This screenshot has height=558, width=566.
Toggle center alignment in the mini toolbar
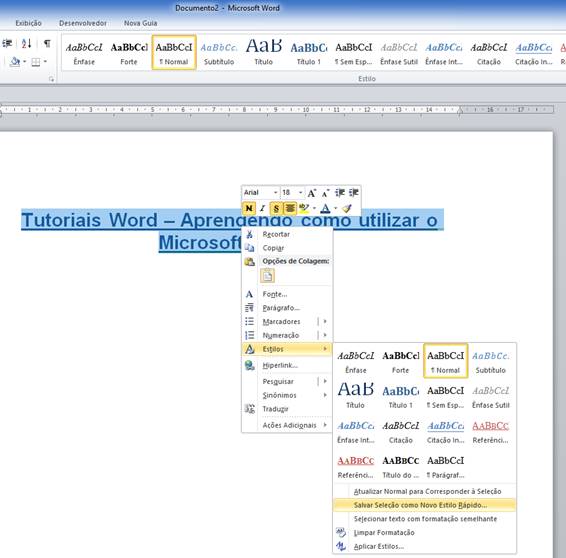(290, 208)
